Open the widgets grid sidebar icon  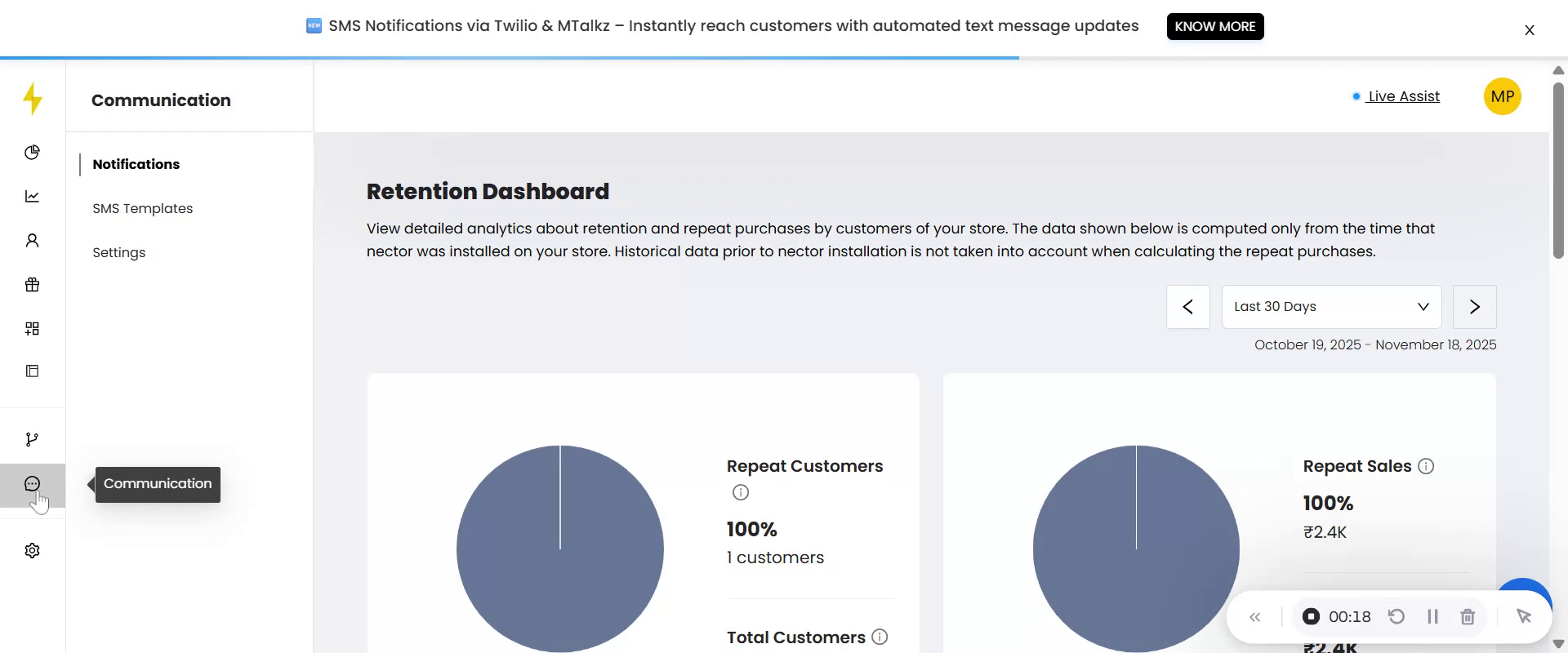point(32,328)
